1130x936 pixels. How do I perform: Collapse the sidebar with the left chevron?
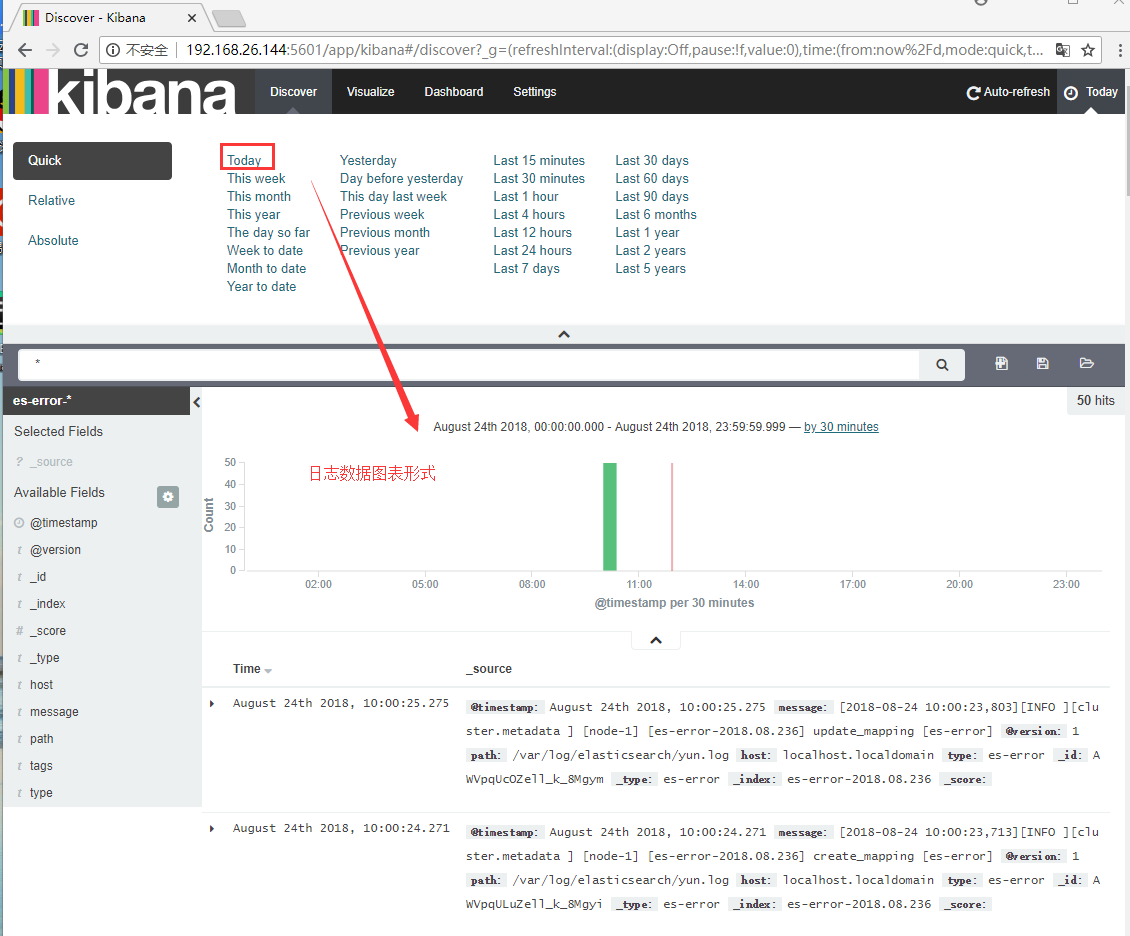196,401
